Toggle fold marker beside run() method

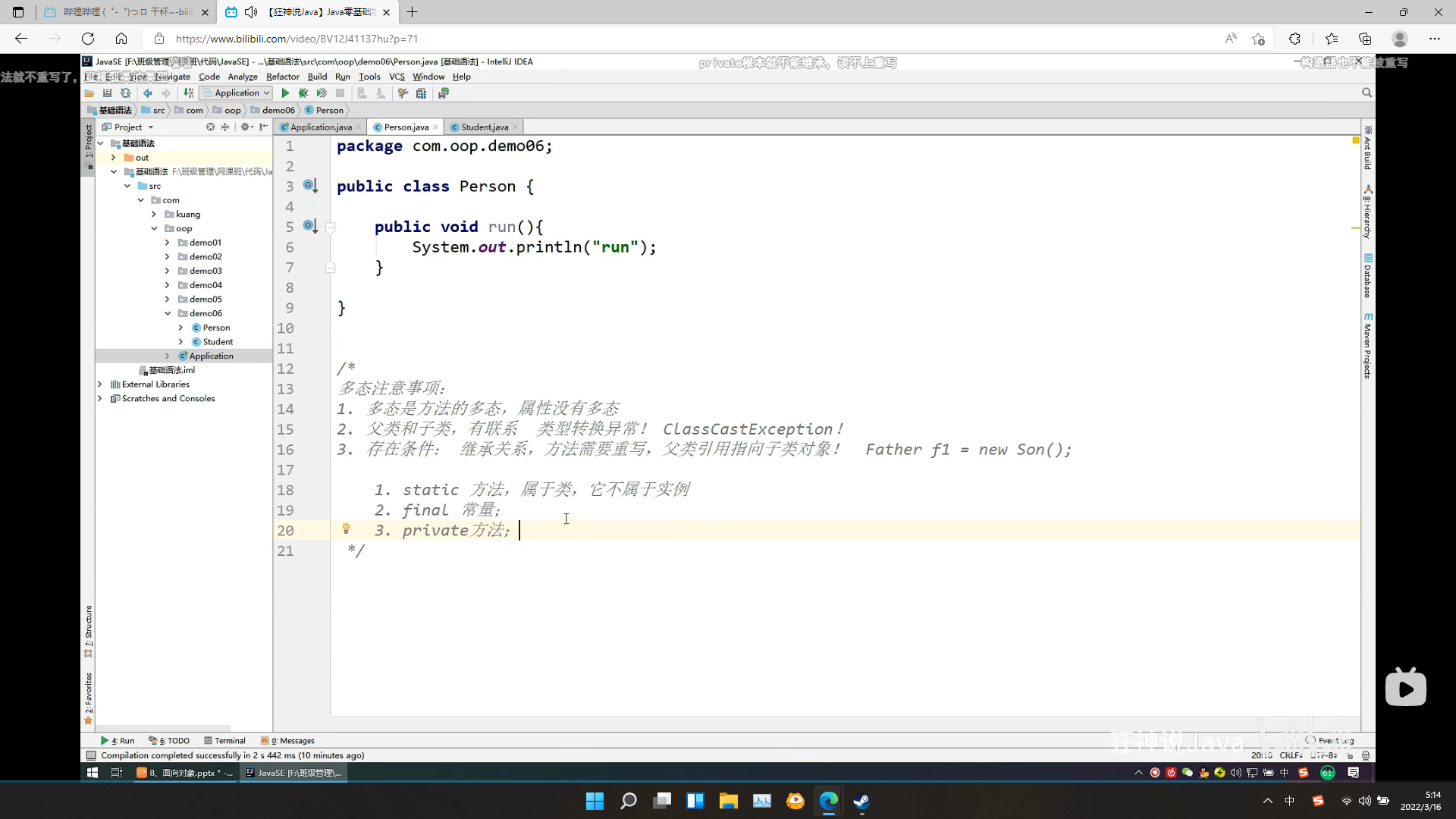point(330,227)
